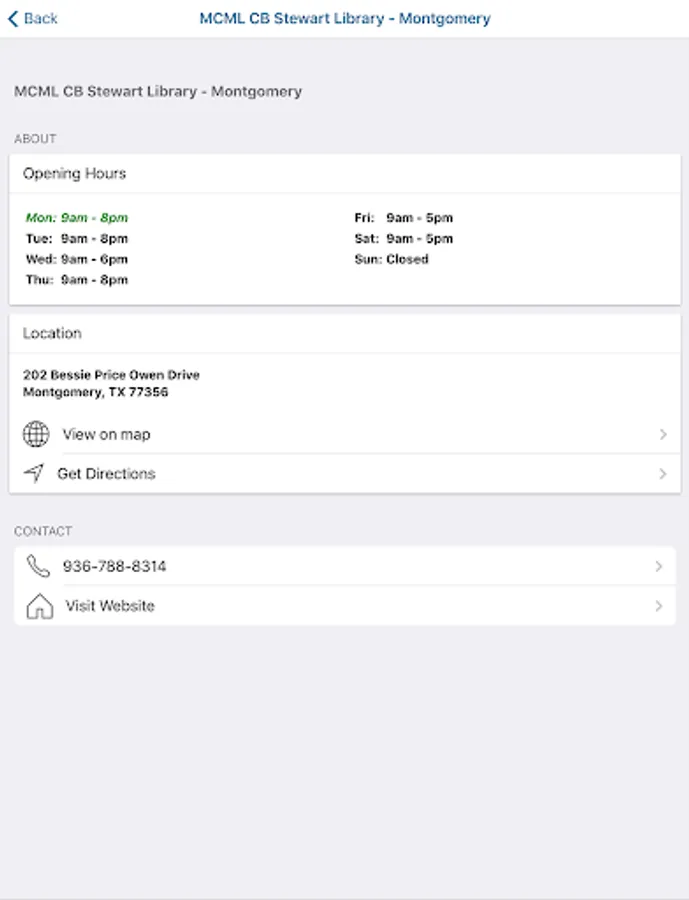
Task: Open the View on map link
Action: tap(106, 434)
